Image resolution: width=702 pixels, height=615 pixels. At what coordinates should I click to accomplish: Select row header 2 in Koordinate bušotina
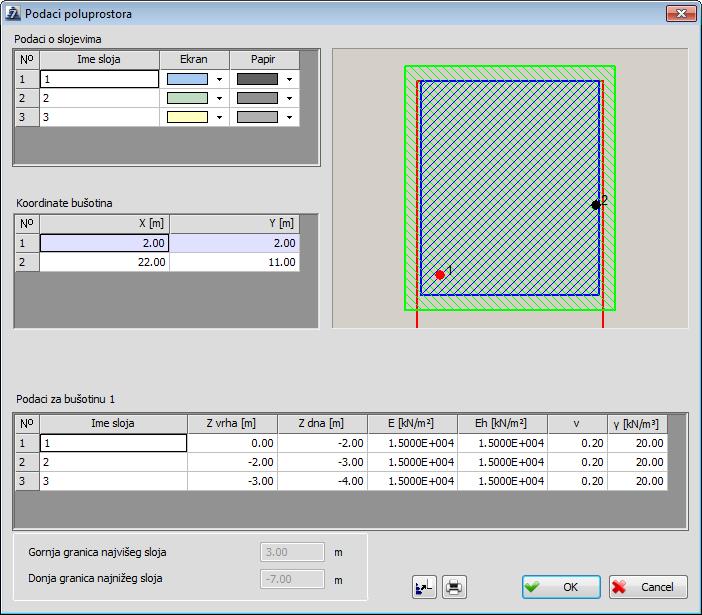point(27,262)
